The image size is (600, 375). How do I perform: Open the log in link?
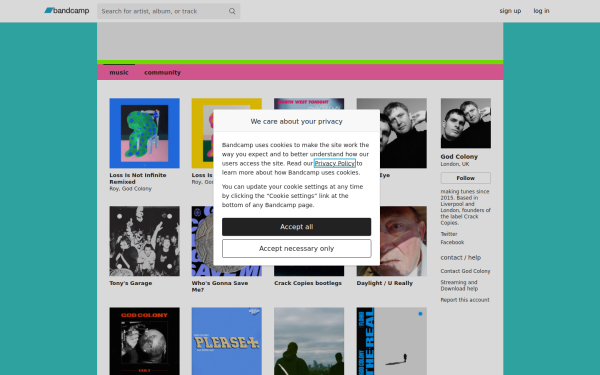541,11
